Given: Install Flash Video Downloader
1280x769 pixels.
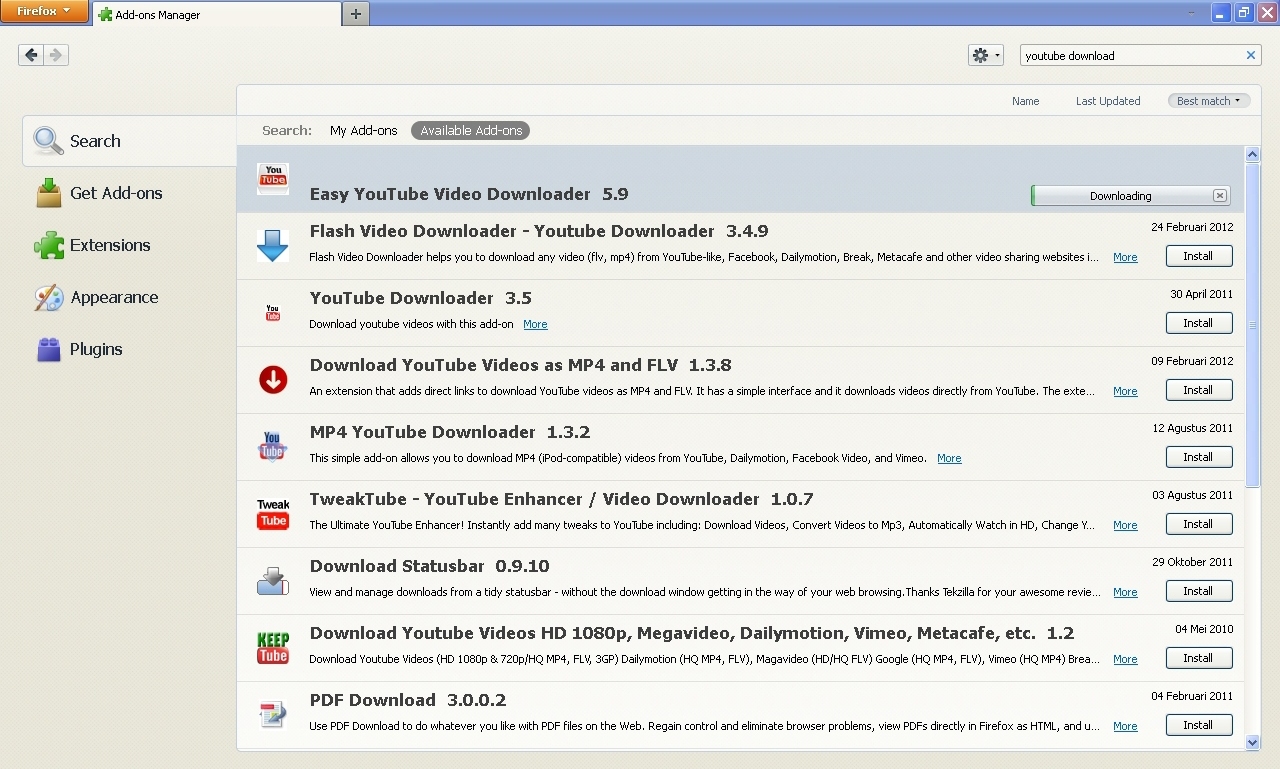Looking at the screenshot, I should 1199,256.
